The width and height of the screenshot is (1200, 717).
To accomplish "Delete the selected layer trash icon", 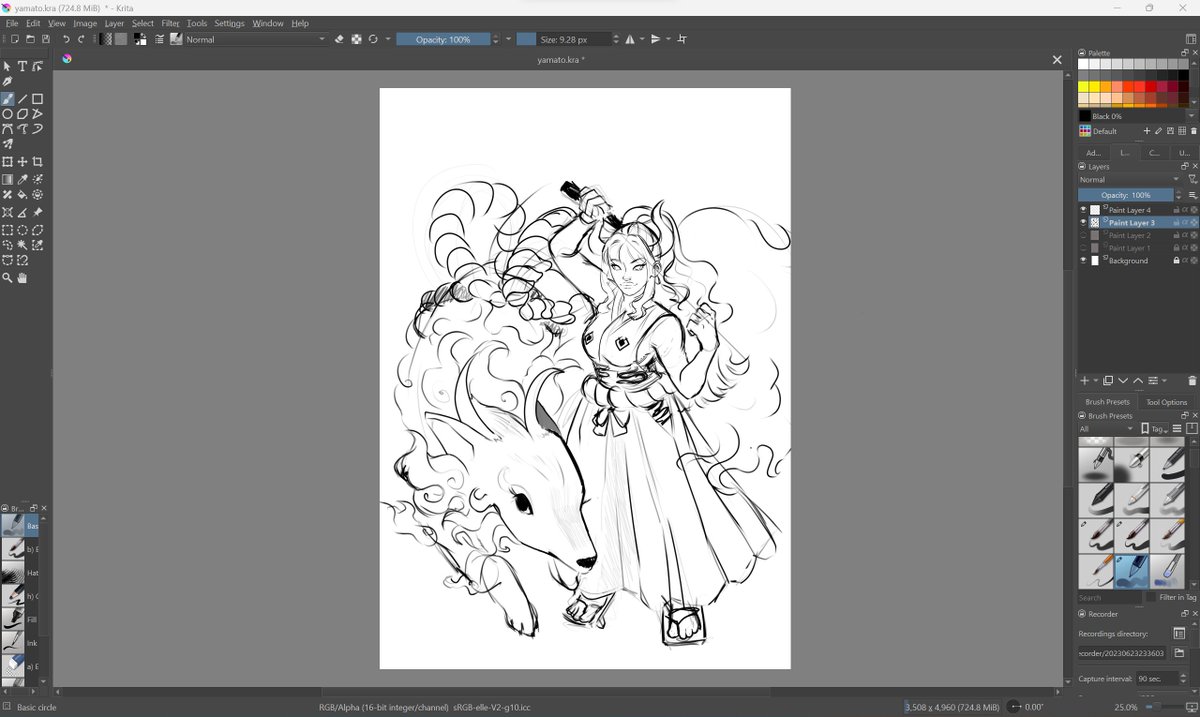I will (x=1192, y=381).
